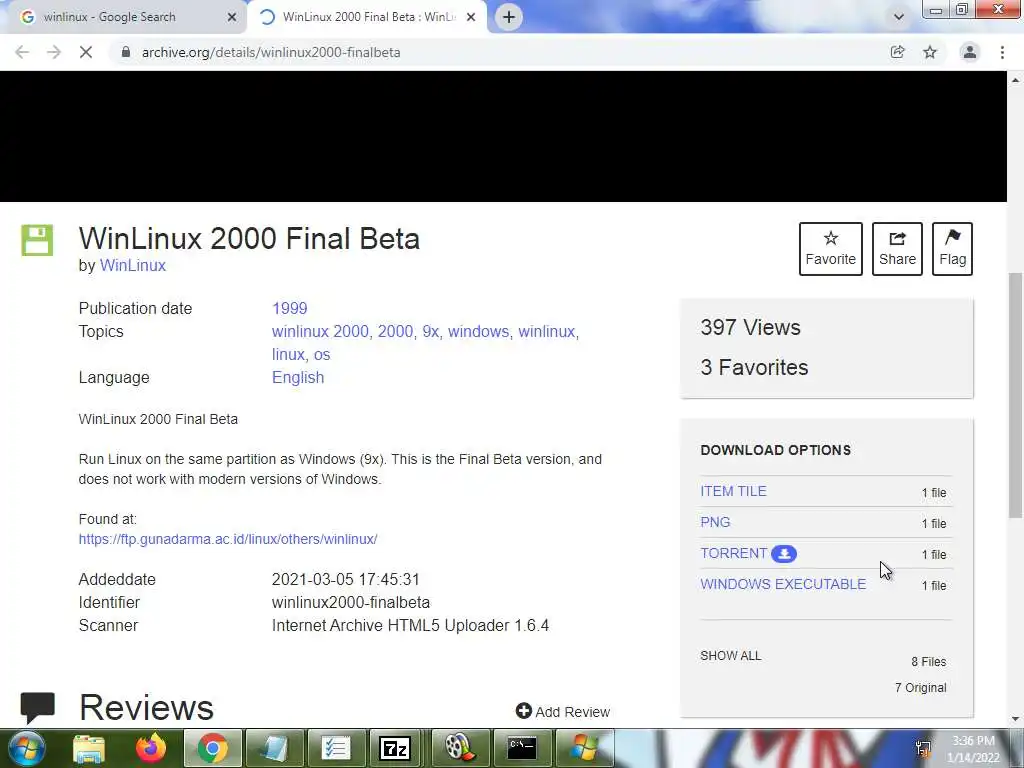1024x768 pixels.
Task: Bookmark this page with the star icon
Action: point(930,52)
